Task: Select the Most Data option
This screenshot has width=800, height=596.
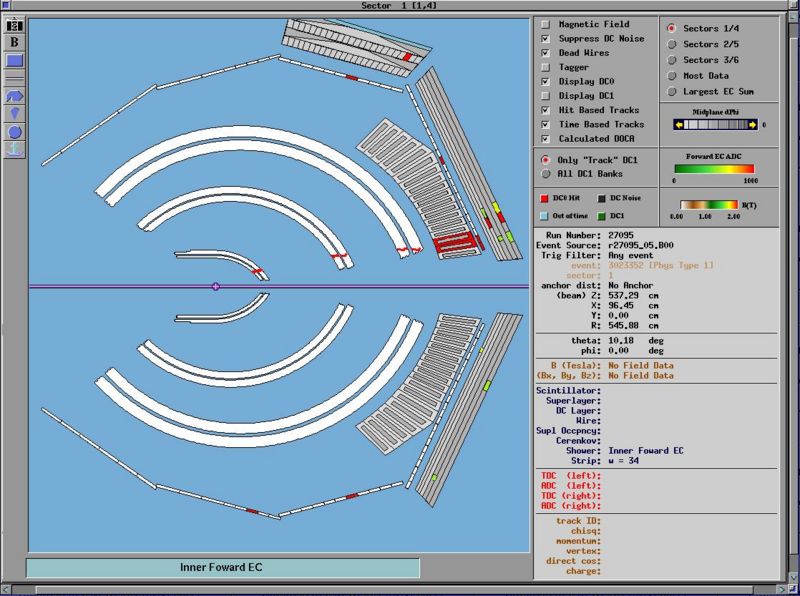Action: click(x=672, y=76)
